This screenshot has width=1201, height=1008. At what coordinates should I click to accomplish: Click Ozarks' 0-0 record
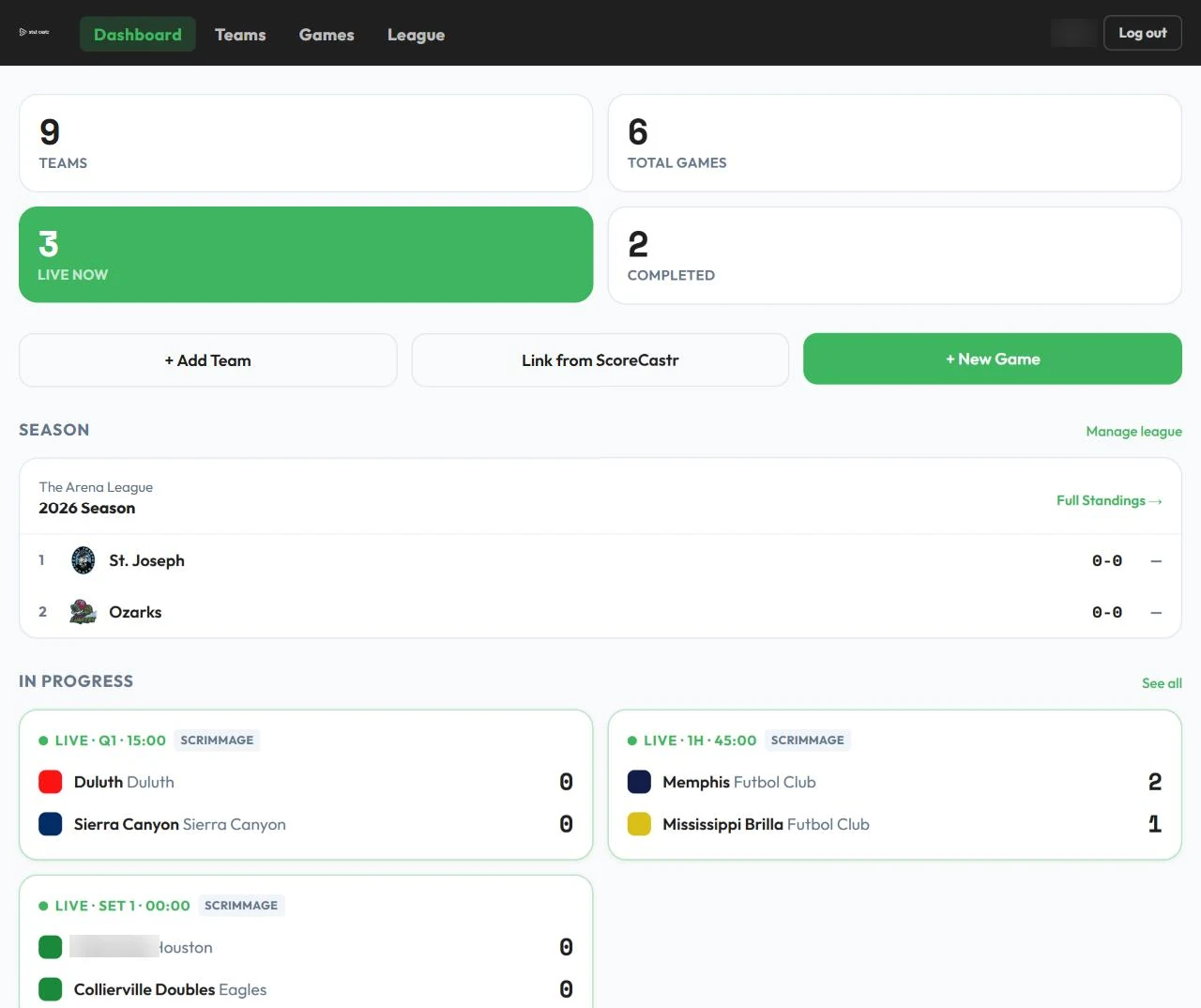coord(1107,612)
